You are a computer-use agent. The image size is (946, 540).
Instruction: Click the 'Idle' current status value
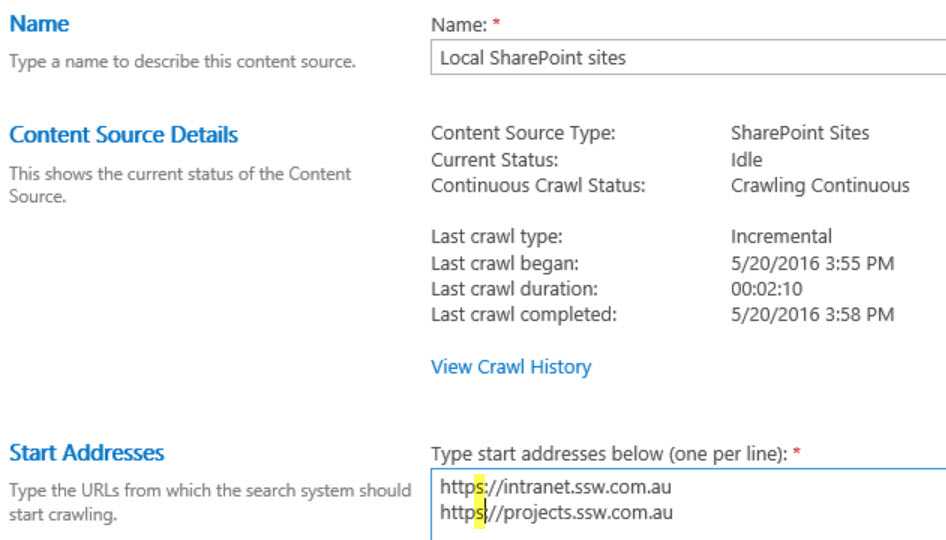pos(745,160)
